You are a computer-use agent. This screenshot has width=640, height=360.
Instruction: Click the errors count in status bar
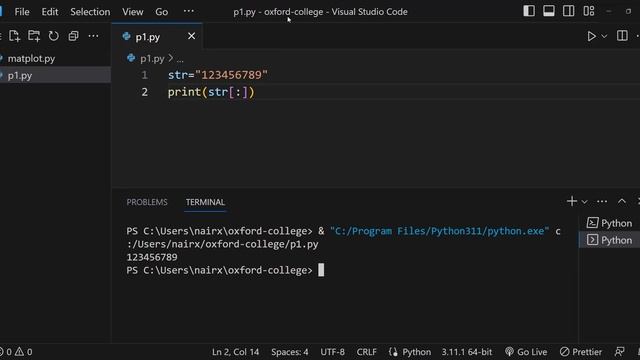6,352
